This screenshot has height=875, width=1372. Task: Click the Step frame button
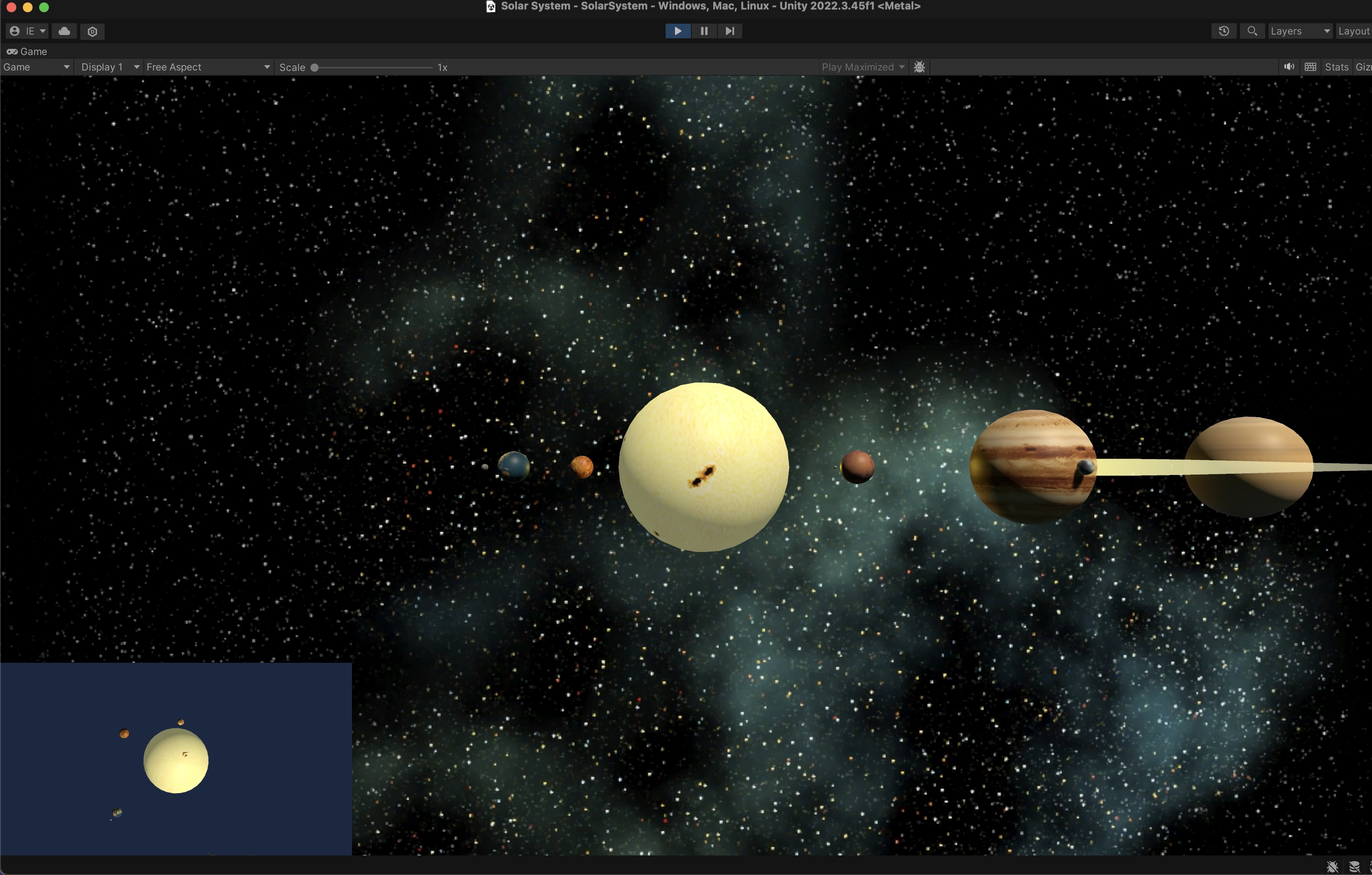click(x=730, y=31)
